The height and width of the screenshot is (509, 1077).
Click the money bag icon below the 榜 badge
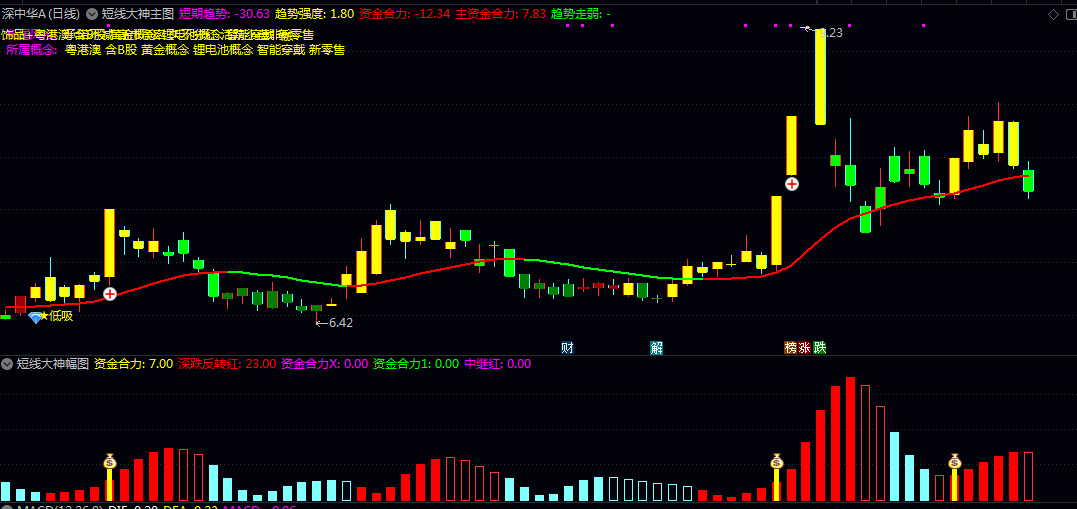point(777,461)
